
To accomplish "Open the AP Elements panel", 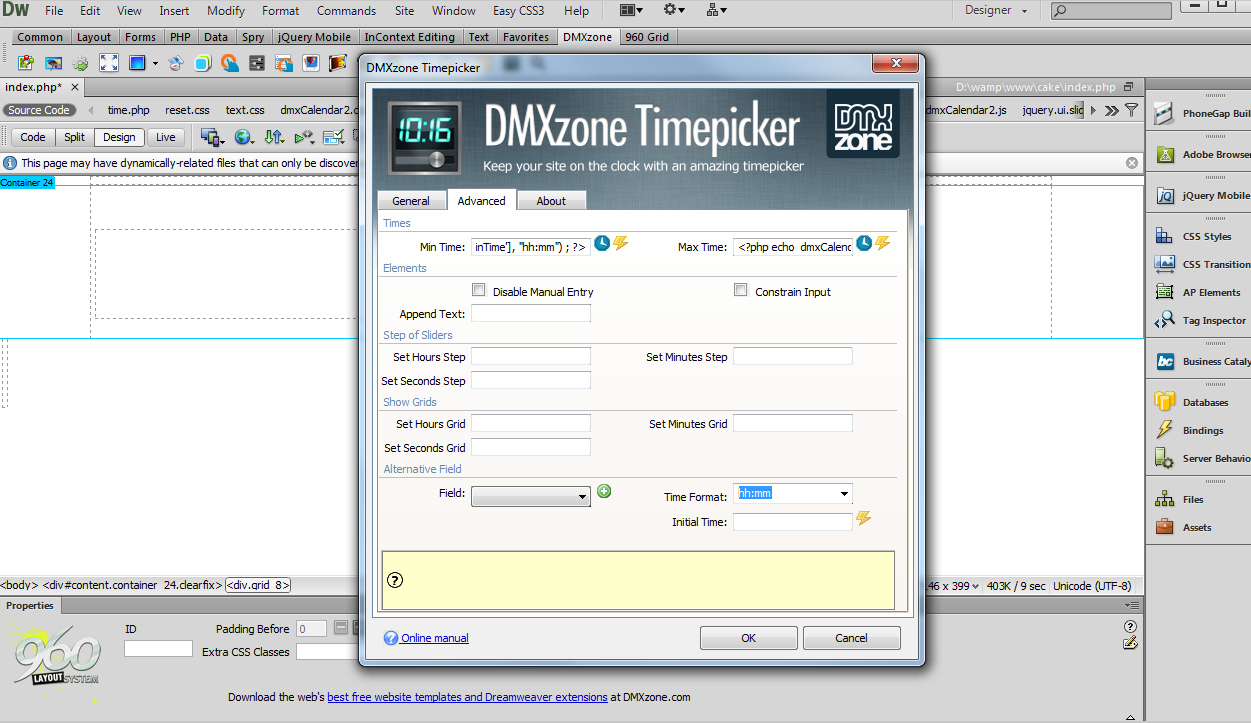I will (x=1200, y=293).
